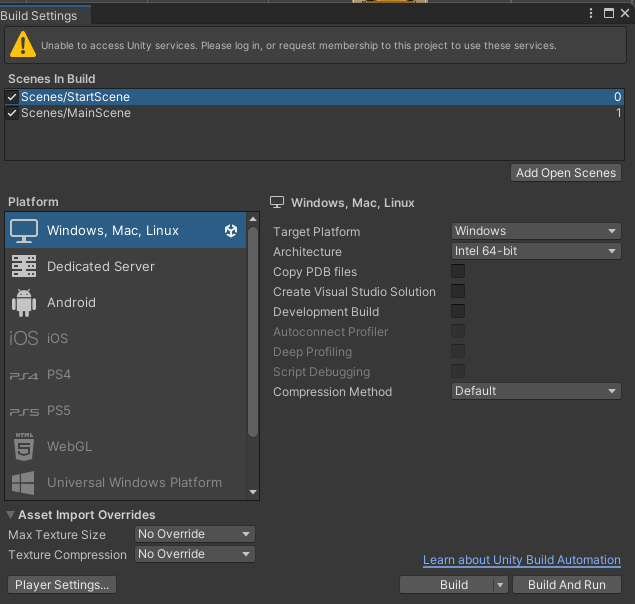The width and height of the screenshot is (635, 604).
Task: Click the Platform list scroll-up arrow
Action: [253, 219]
